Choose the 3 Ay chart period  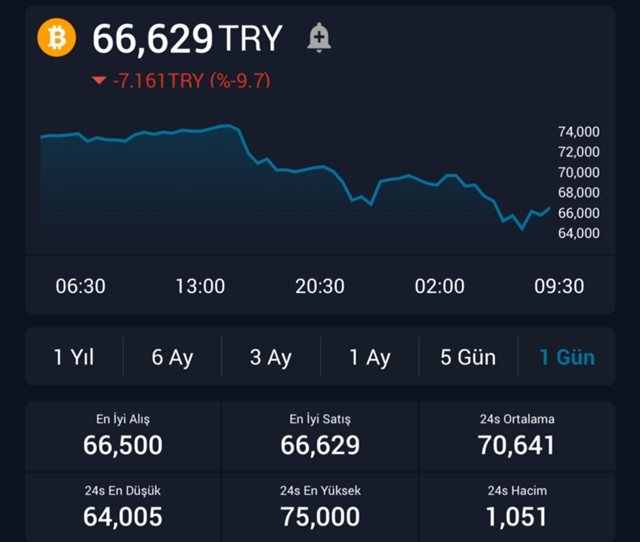(270, 357)
